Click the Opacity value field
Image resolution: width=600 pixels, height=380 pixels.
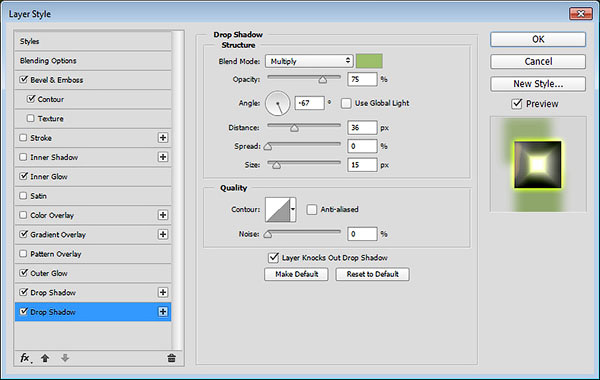[x=362, y=79]
